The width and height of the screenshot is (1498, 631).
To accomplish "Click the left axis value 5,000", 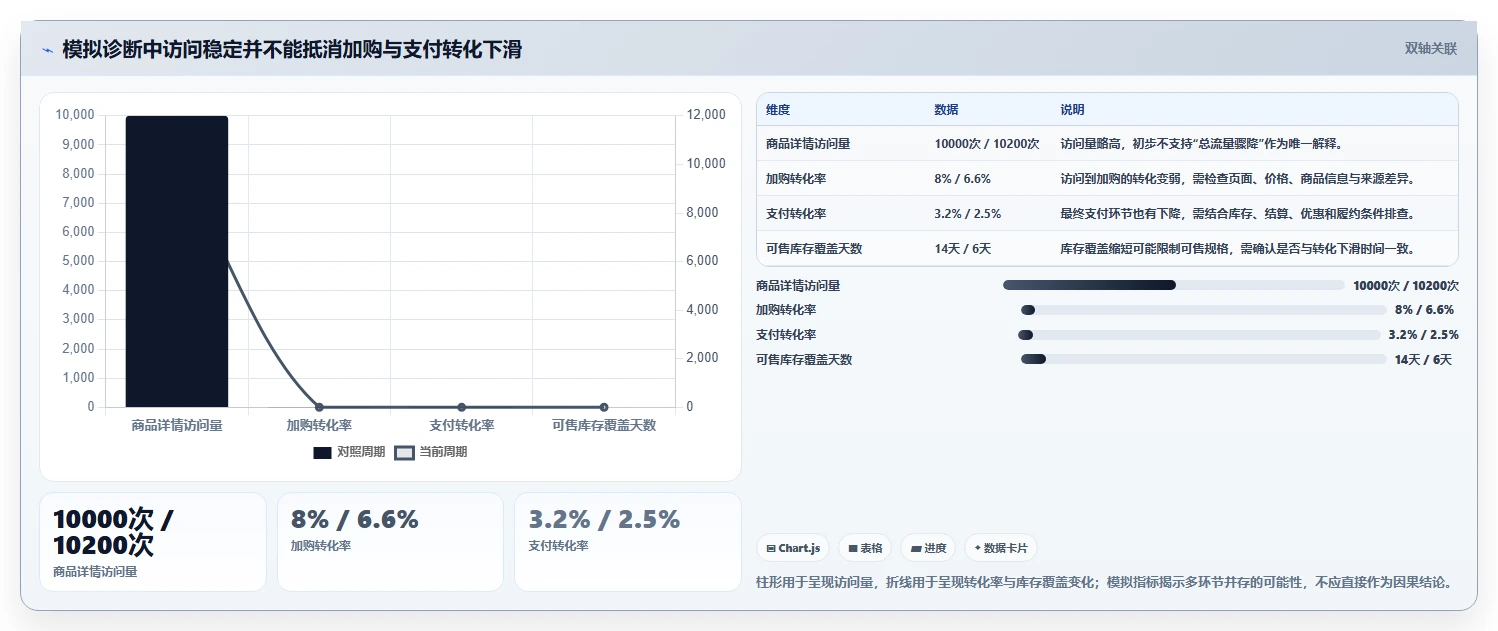I will point(77,261).
